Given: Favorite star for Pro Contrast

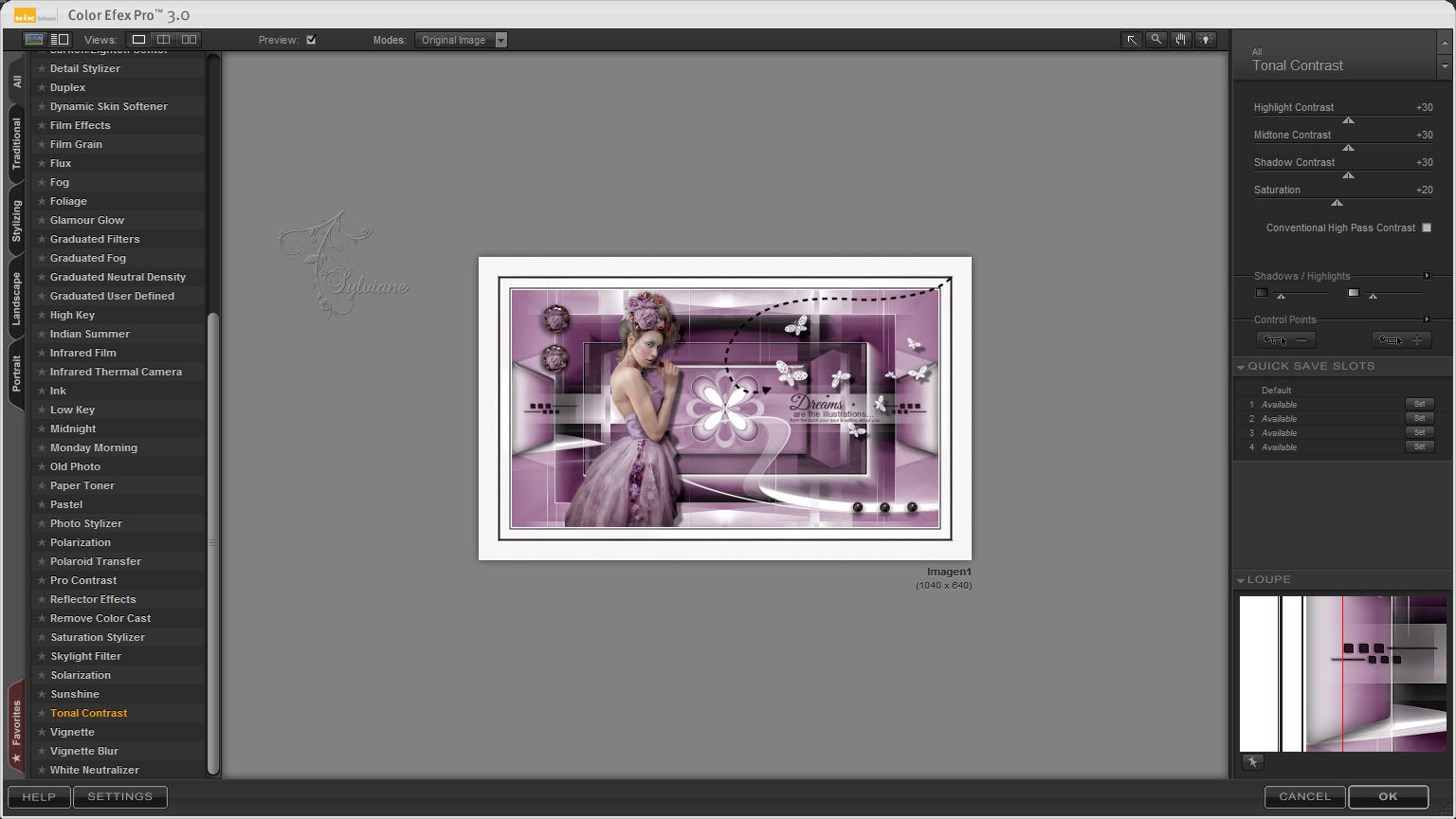Looking at the screenshot, I should pos(42,580).
